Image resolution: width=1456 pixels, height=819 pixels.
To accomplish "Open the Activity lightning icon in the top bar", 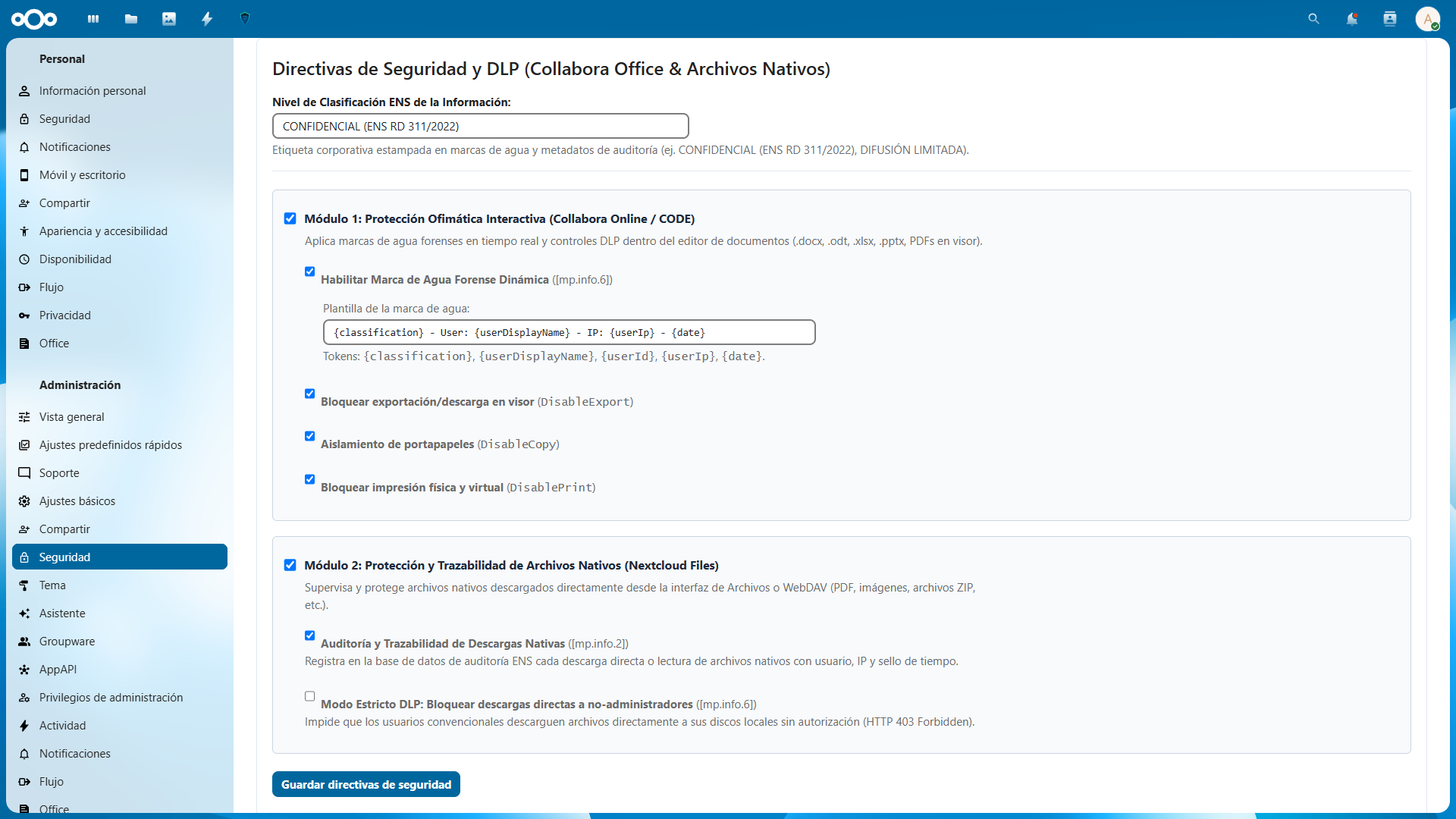I will point(207,19).
